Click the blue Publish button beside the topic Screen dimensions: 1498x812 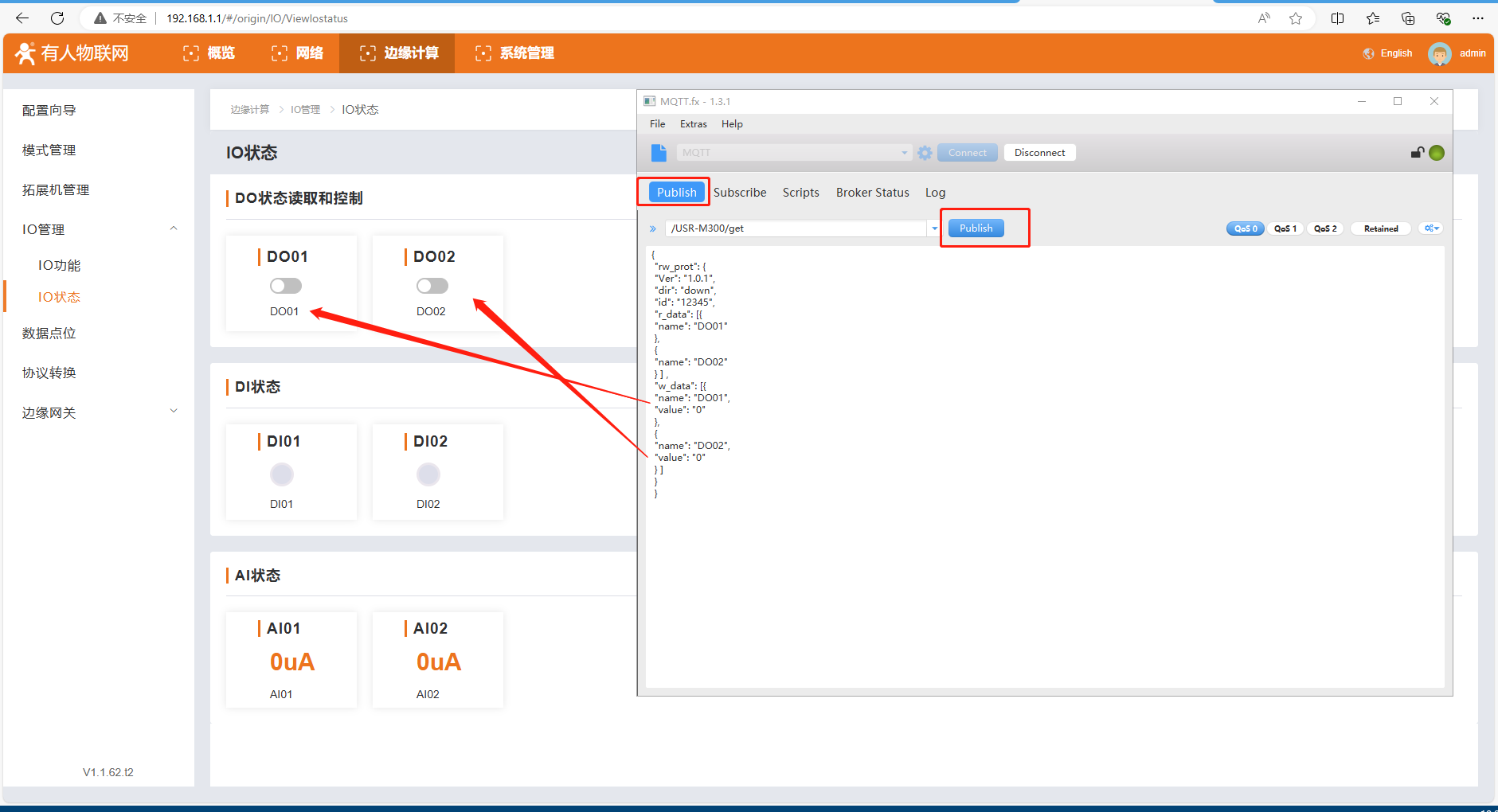coord(976,228)
